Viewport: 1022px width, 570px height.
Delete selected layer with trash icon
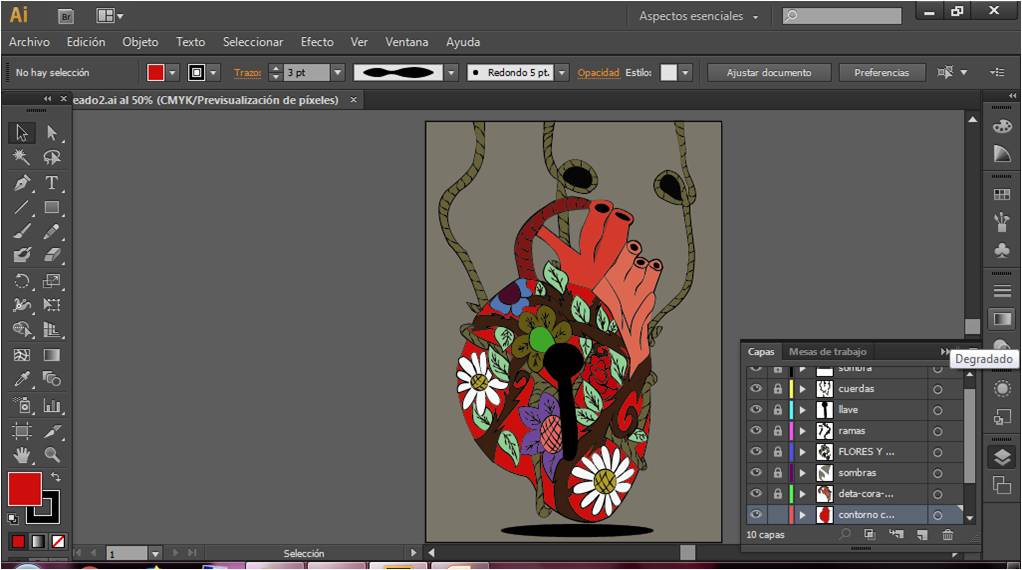[947, 535]
